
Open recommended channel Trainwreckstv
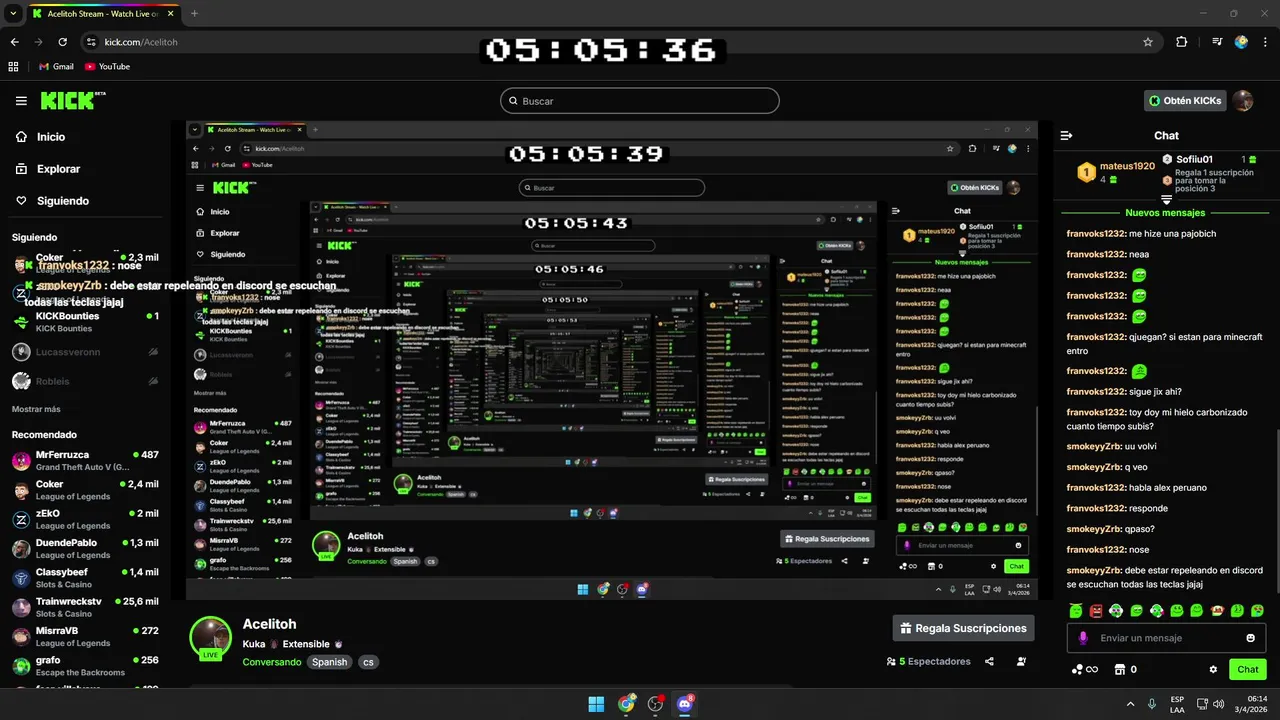(x=86, y=607)
